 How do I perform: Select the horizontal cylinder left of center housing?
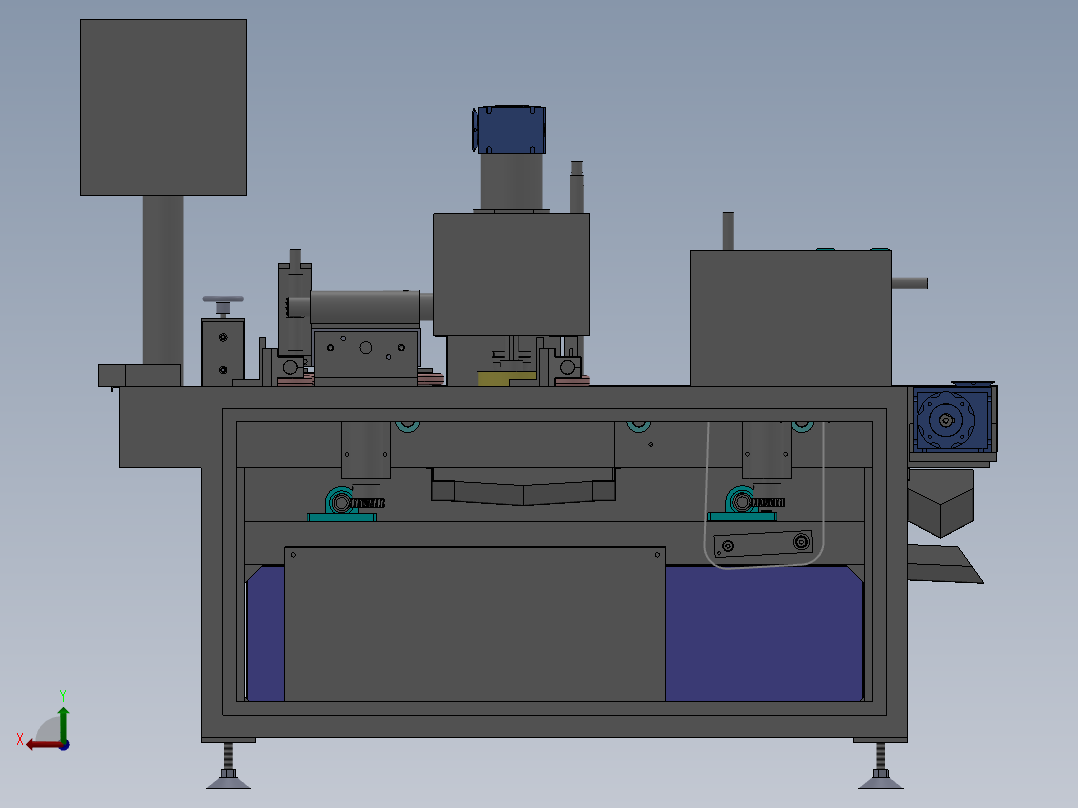point(364,307)
